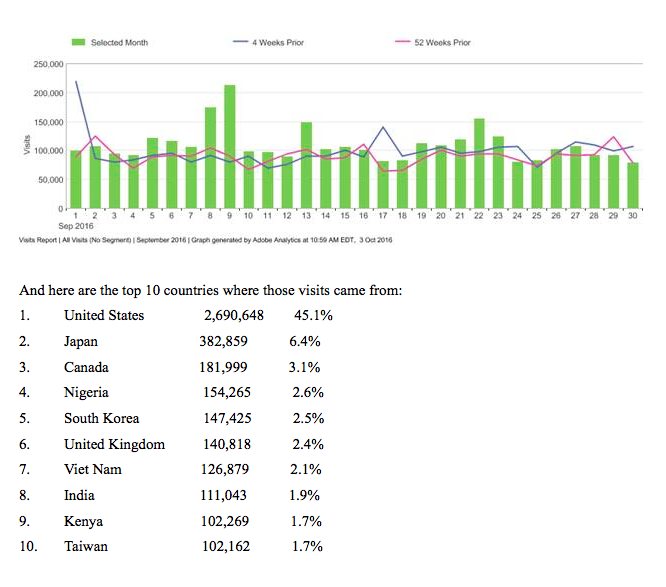Click the value 140,818

pyautogui.click(x=227, y=444)
